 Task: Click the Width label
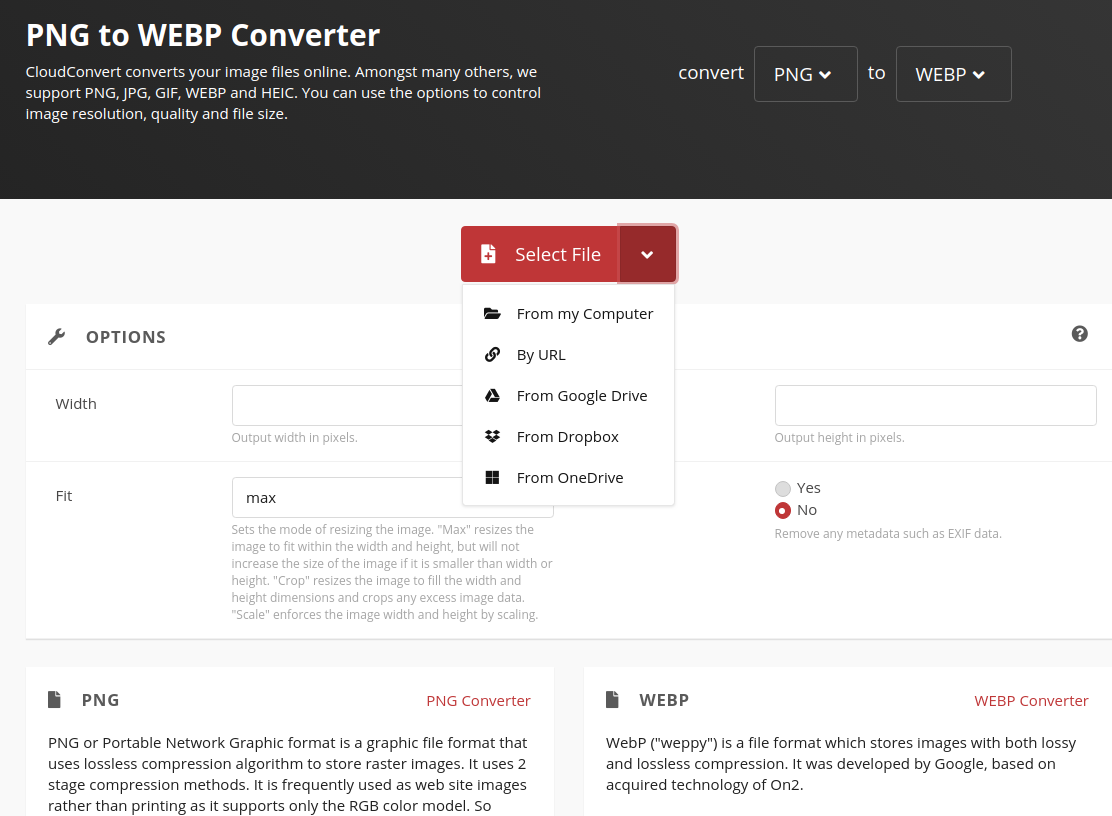point(76,404)
